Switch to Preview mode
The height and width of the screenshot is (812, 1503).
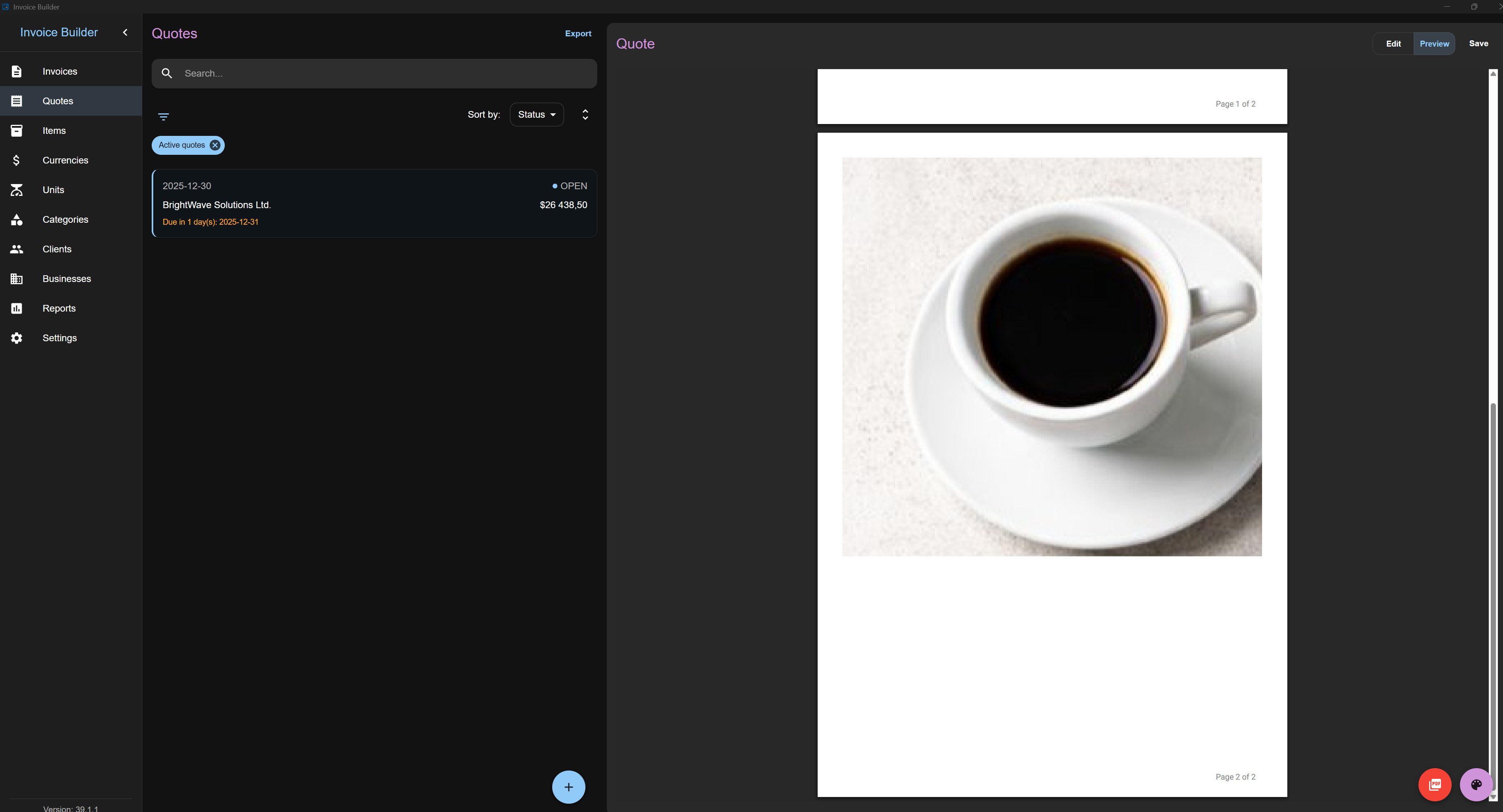point(1434,44)
